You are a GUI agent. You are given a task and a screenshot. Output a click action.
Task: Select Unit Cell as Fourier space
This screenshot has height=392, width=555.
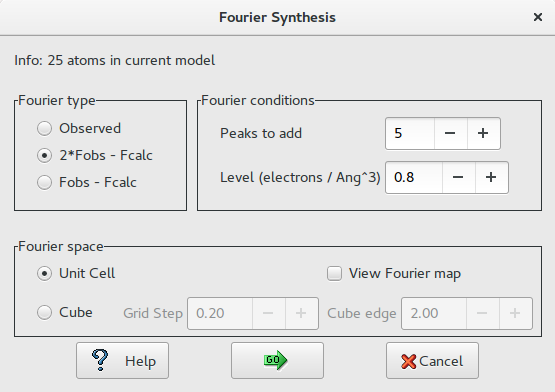pos(45,274)
